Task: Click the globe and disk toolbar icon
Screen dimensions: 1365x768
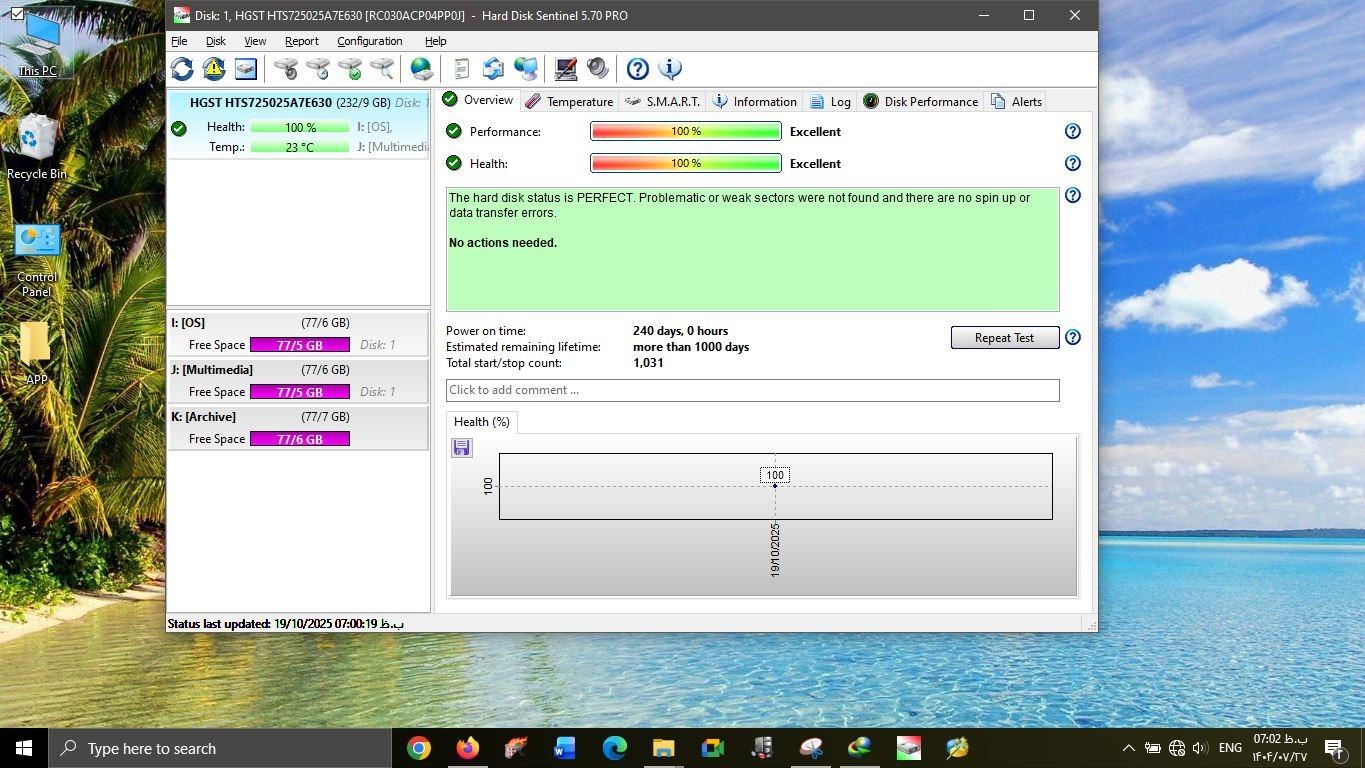Action: [422, 69]
